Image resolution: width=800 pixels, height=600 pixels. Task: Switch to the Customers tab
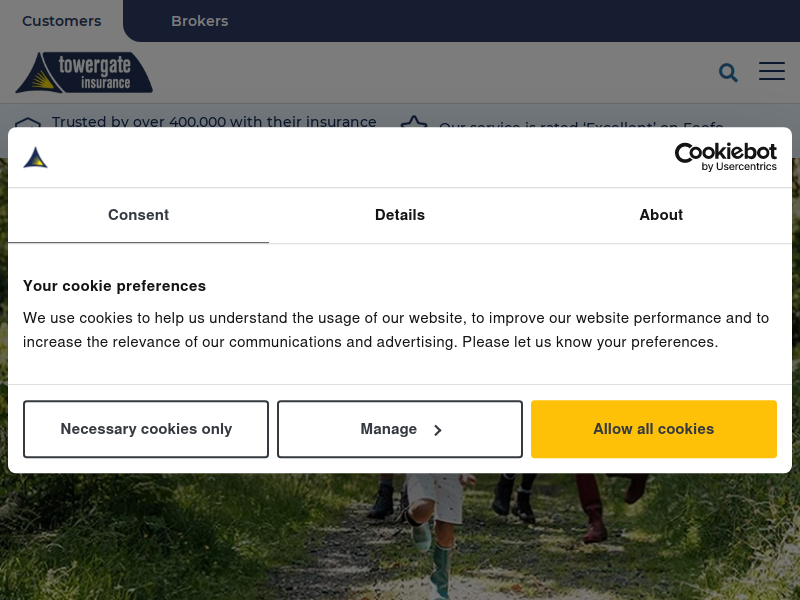click(62, 21)
